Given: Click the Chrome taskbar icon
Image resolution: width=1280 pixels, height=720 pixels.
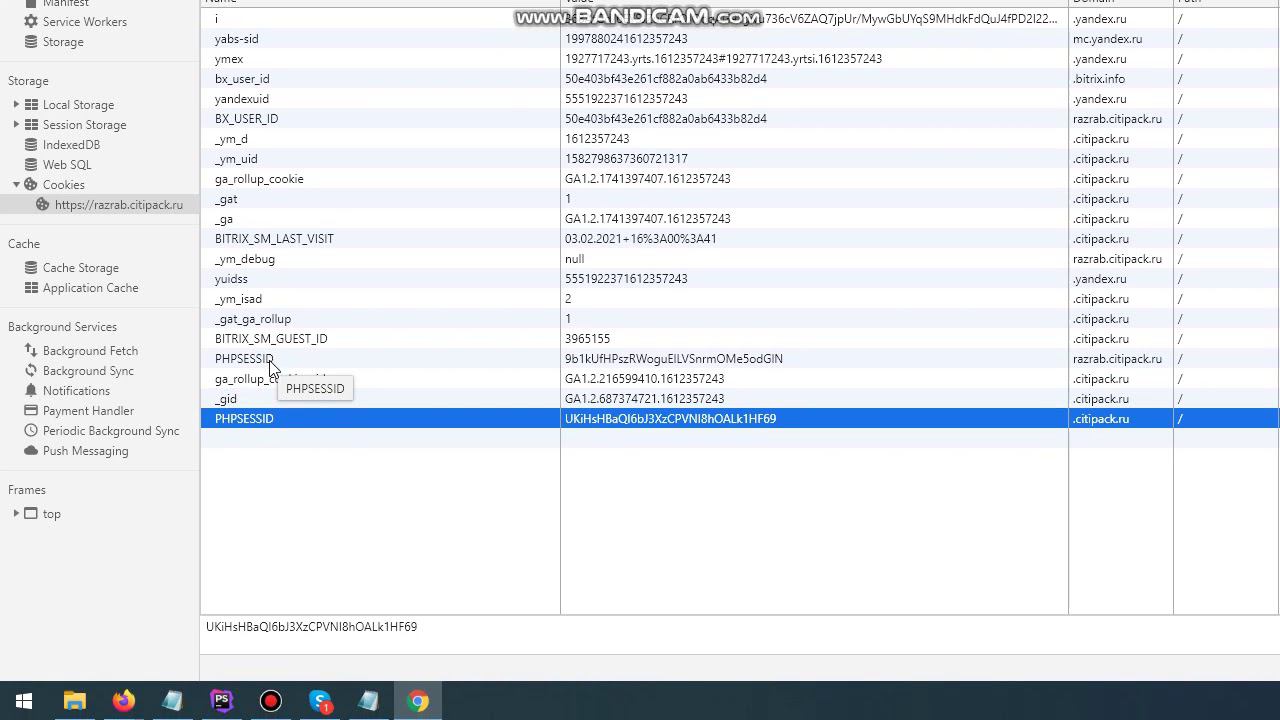Looking at the screenshot, I should [x=418, y=701].
